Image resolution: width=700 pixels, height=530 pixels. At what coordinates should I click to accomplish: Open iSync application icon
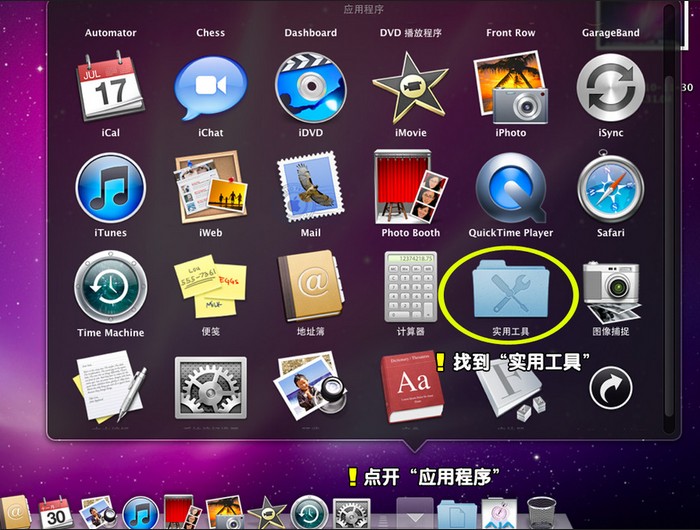click(610, 88)
